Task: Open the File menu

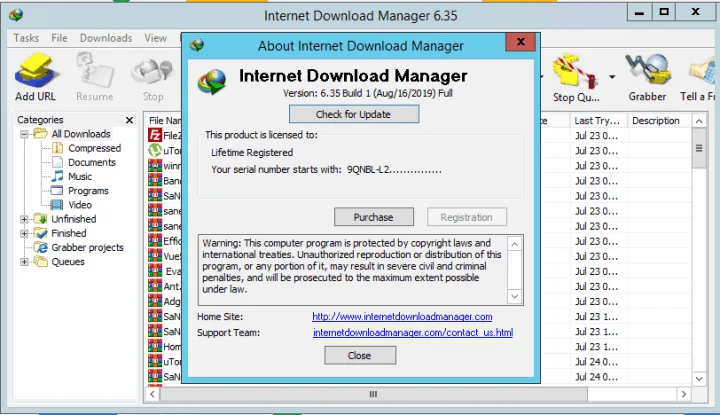Action: click(x=59, y=38)
